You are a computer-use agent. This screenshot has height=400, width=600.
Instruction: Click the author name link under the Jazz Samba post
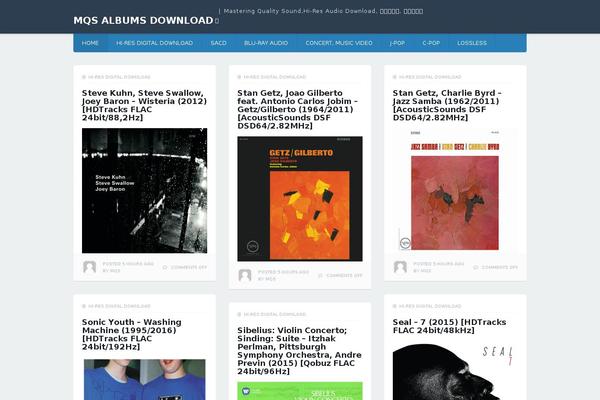click(x=426, y=271)
